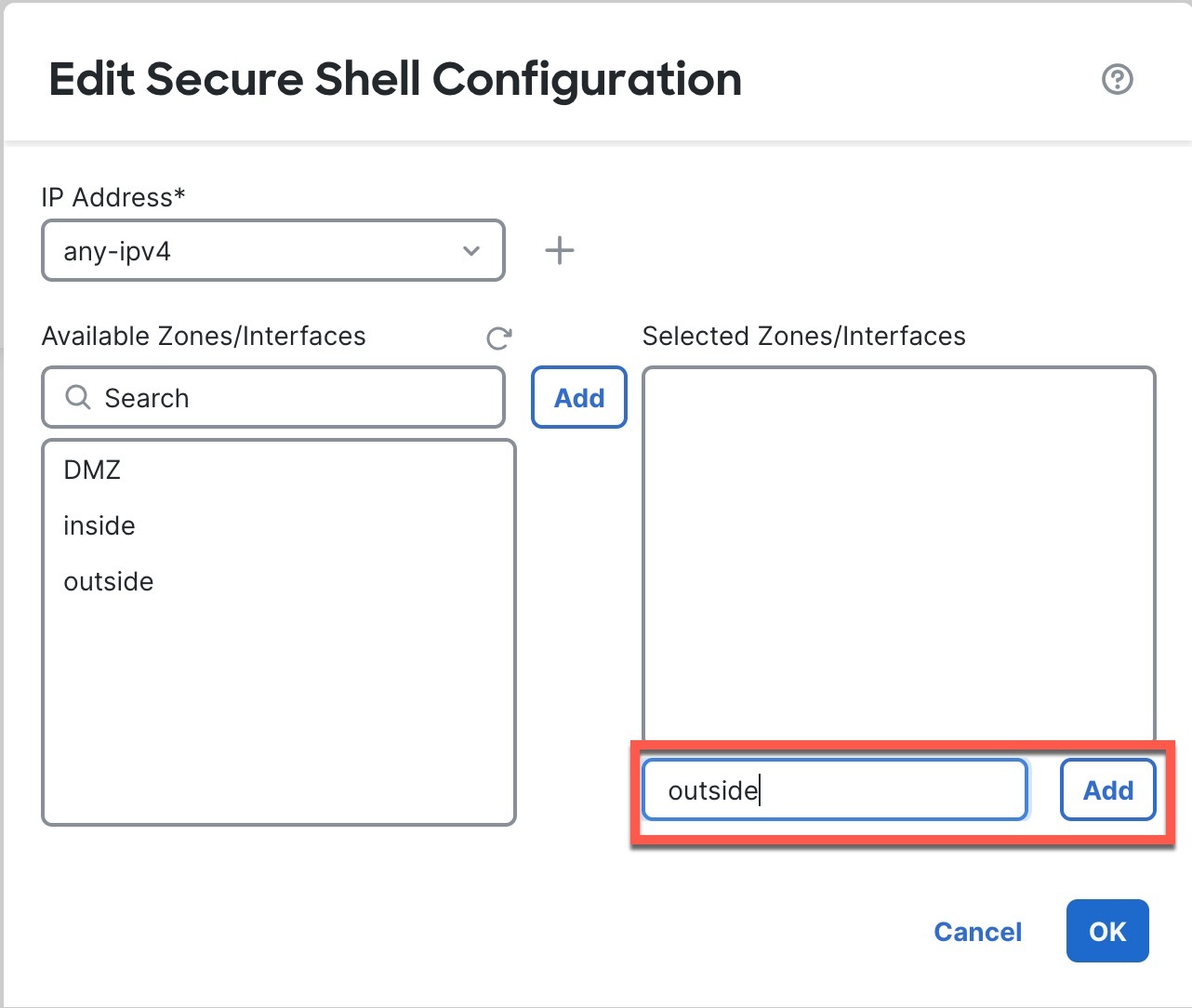Image resolution: width=1192 pixels, height=1008 pixels.
Task: Select the inside zone
Action: (99, 525)
